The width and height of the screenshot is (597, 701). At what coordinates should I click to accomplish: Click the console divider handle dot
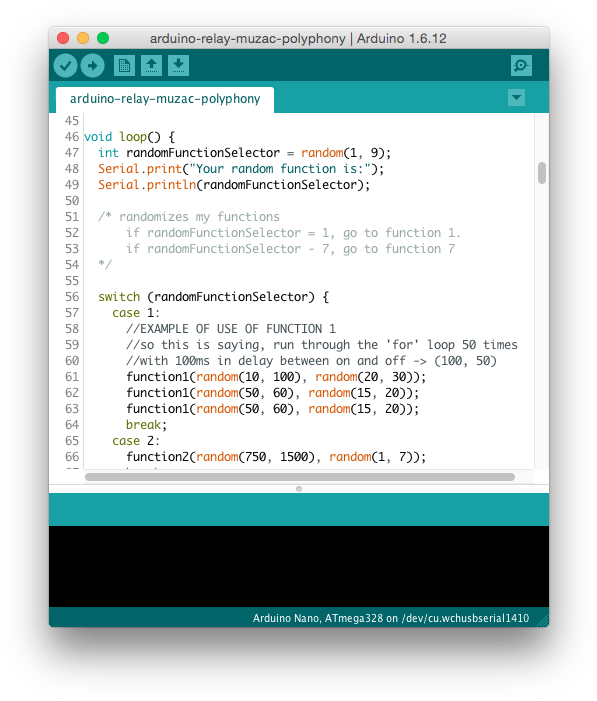pos(299,489)
